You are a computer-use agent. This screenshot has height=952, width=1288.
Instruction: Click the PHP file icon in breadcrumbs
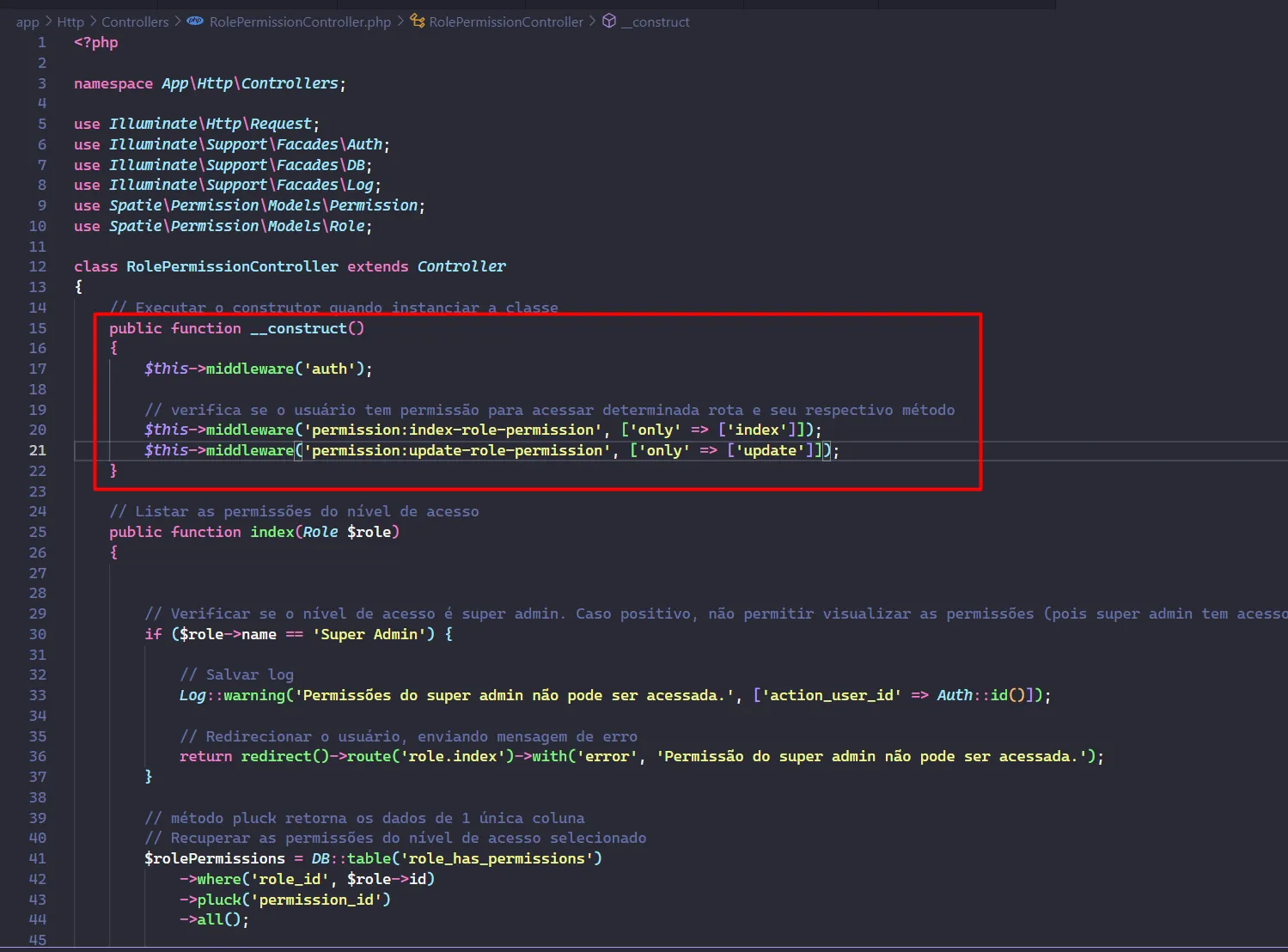point(196,21)
